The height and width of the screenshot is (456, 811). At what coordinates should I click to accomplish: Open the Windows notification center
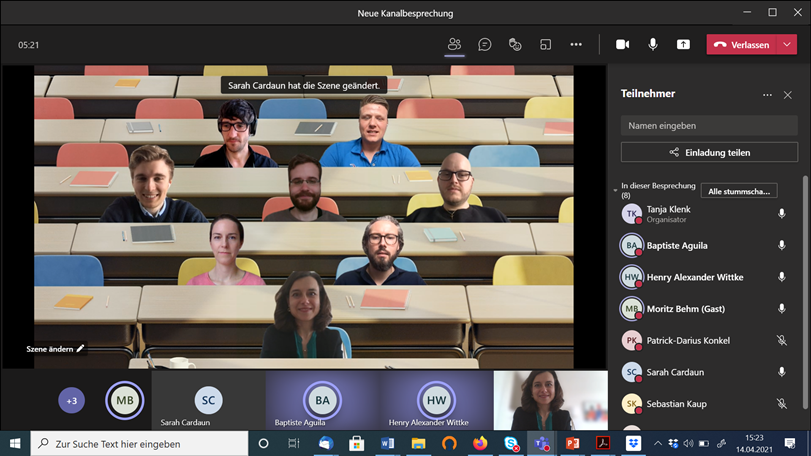pyautogui.click(x=790, y=444)
